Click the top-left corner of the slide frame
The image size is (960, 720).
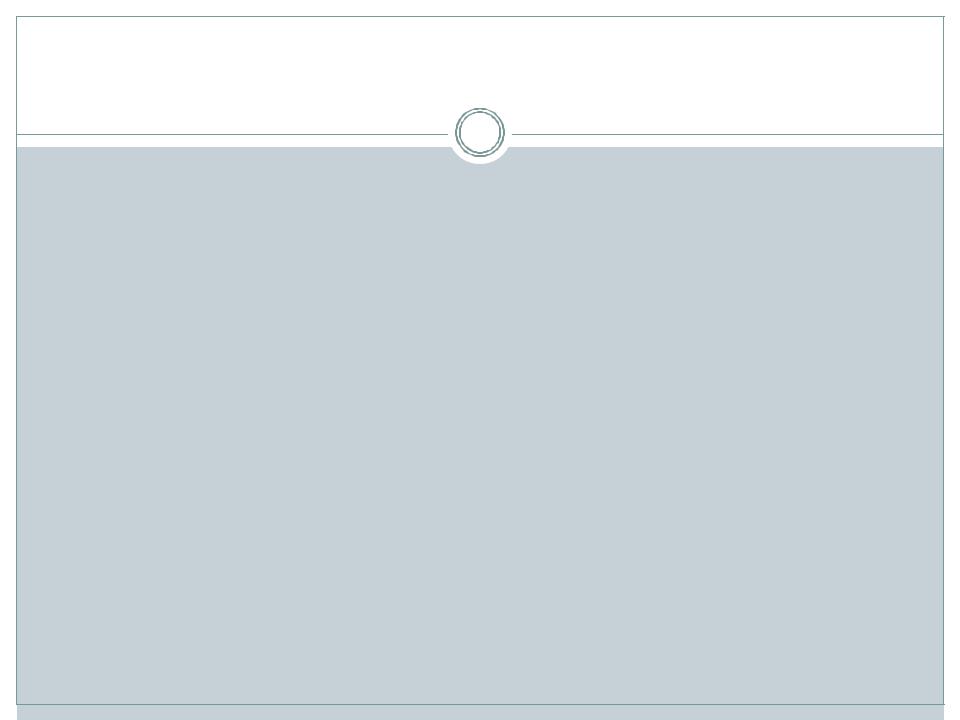coord(17,17)
